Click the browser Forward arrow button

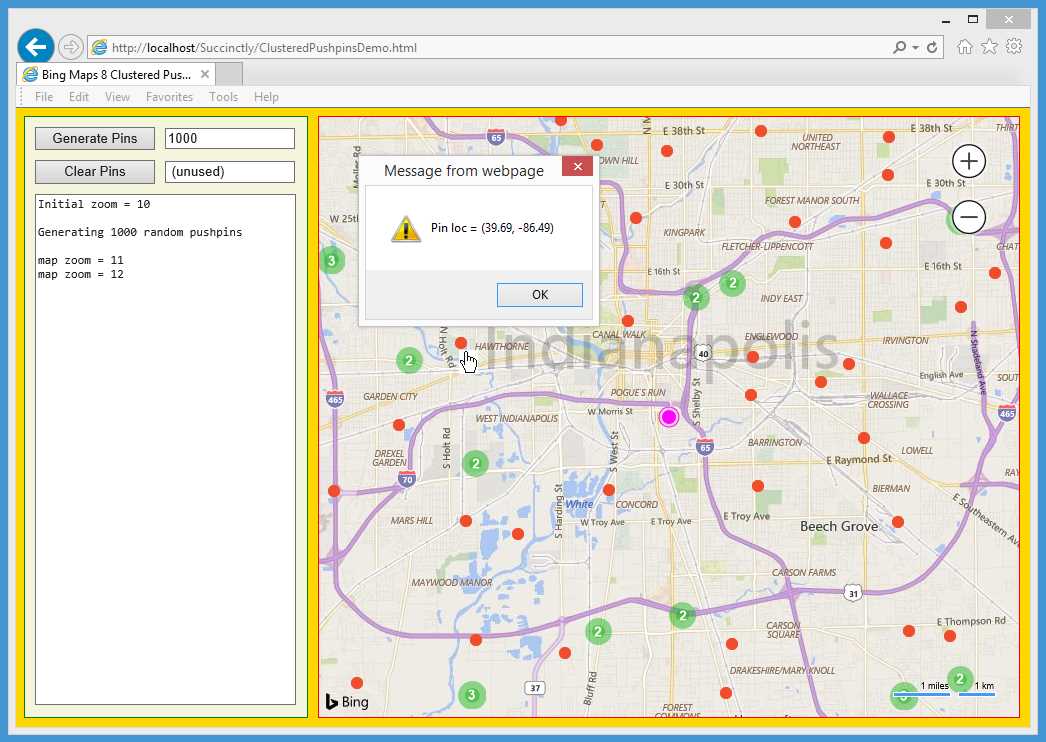70,47
